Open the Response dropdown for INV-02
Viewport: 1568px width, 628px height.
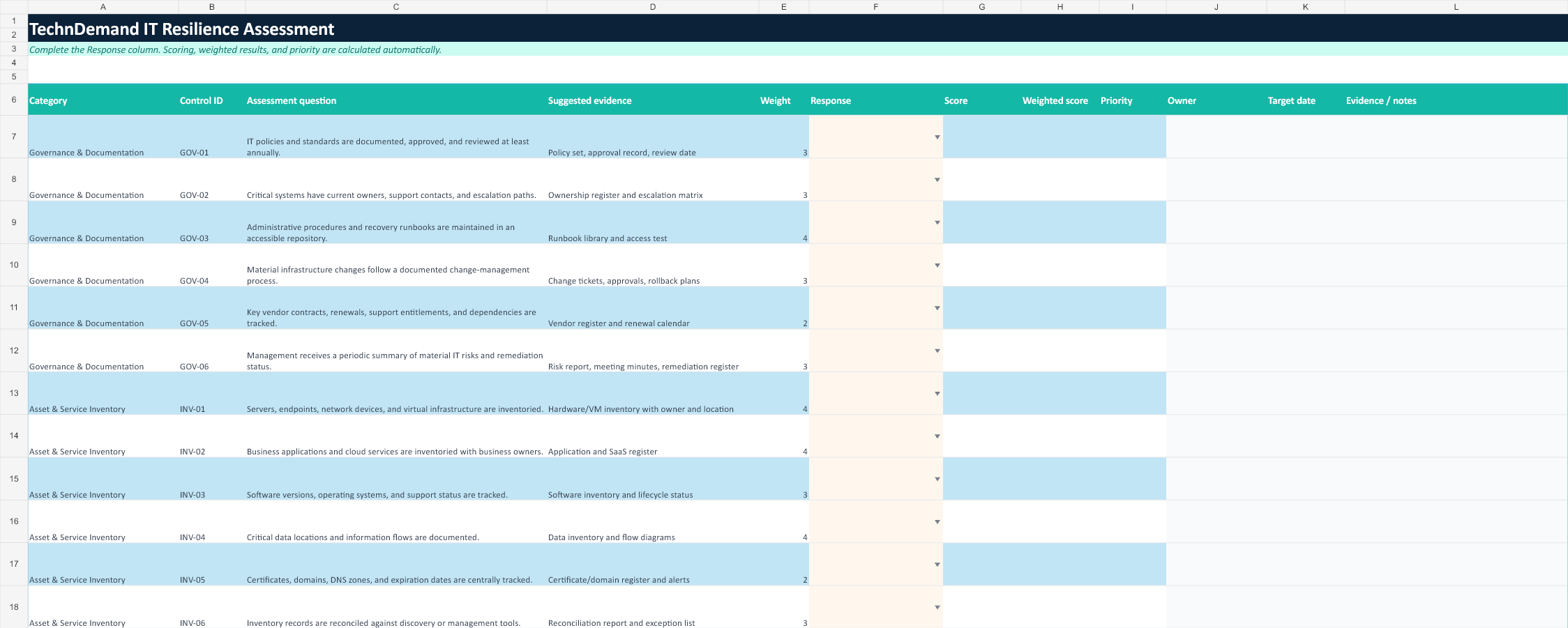(937, 436)
